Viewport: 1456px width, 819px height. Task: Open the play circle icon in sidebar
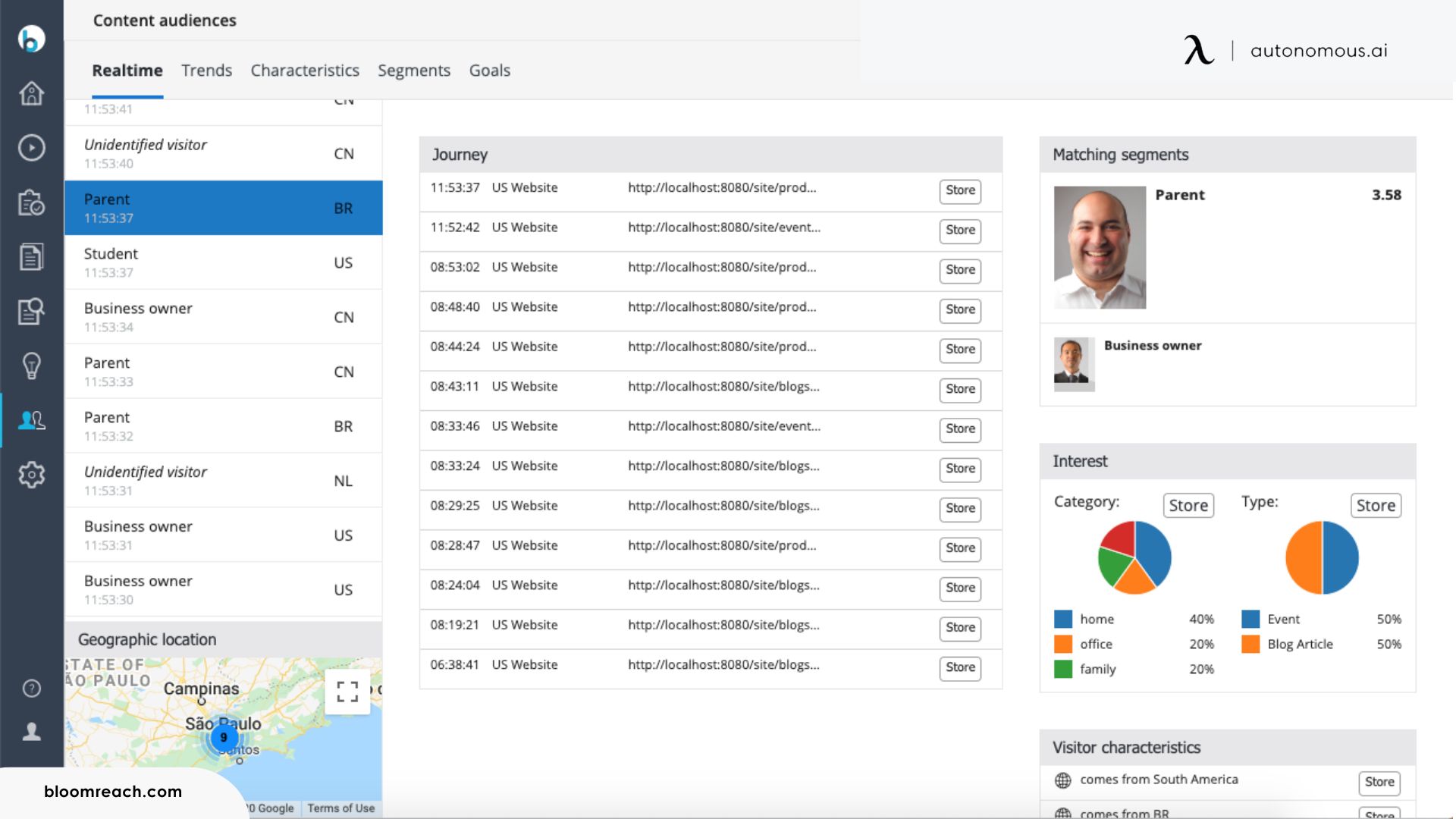pos(31,148)
